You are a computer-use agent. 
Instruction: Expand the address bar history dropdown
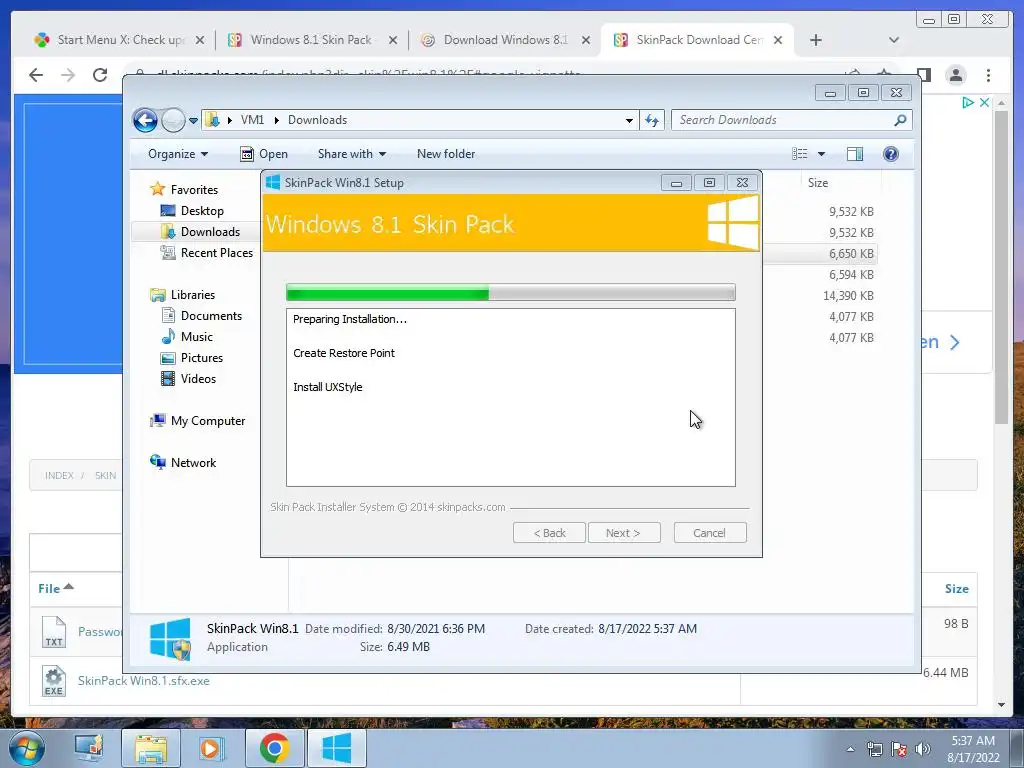coord(629,120)
